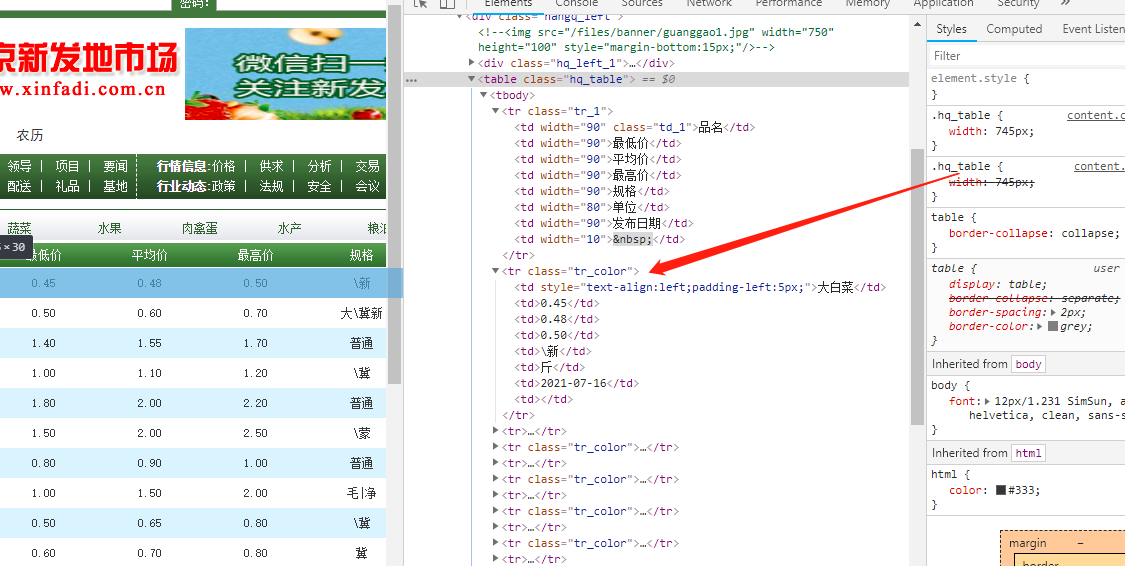
Task: Click the margin label in box model
Action: (1027, 543)
